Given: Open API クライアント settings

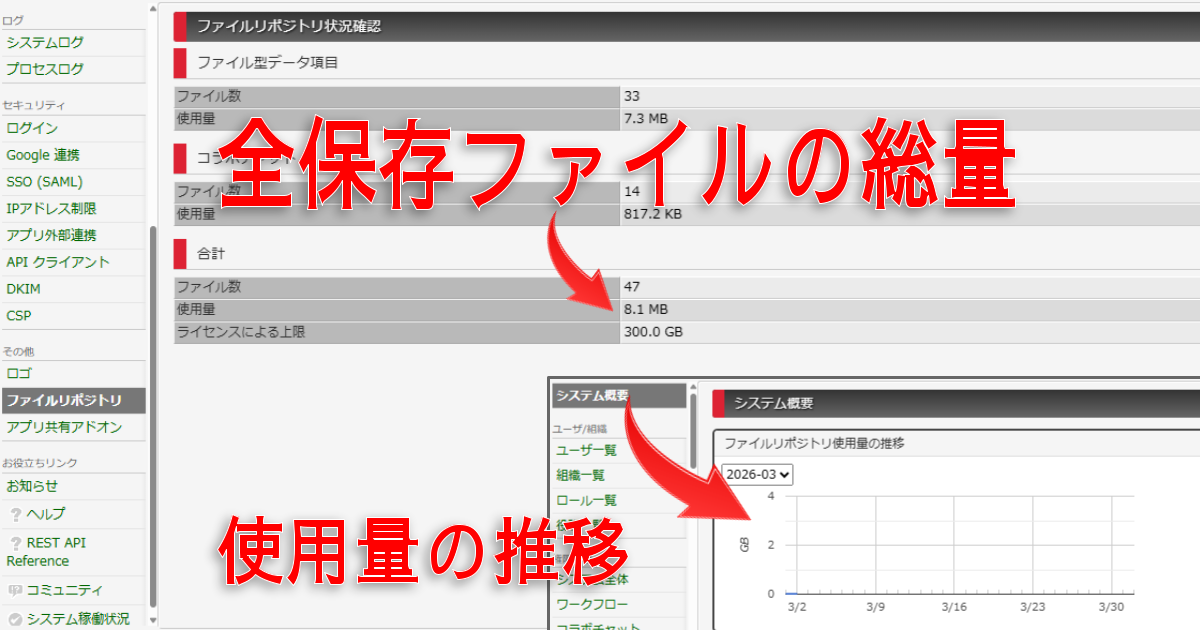Looking at the screenshot, I should coord(58,262).
